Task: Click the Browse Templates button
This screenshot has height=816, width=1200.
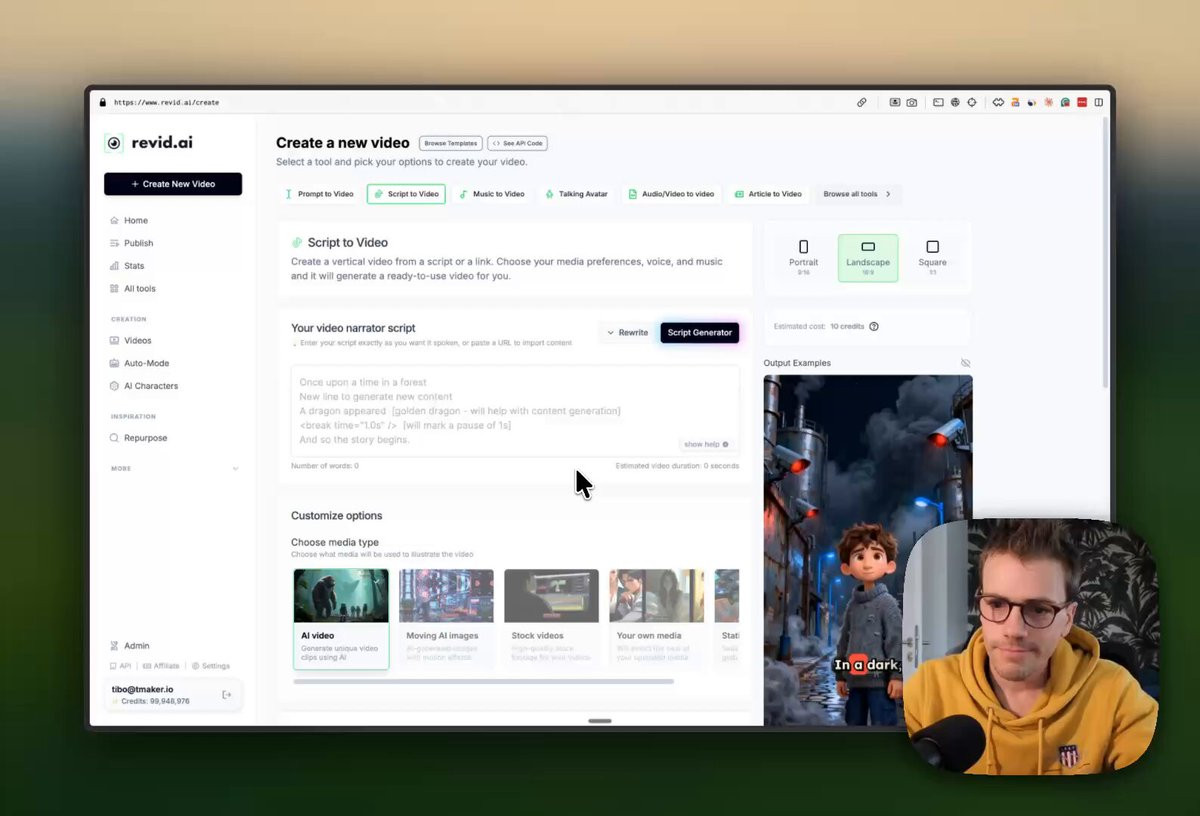Action: point(451,143)
